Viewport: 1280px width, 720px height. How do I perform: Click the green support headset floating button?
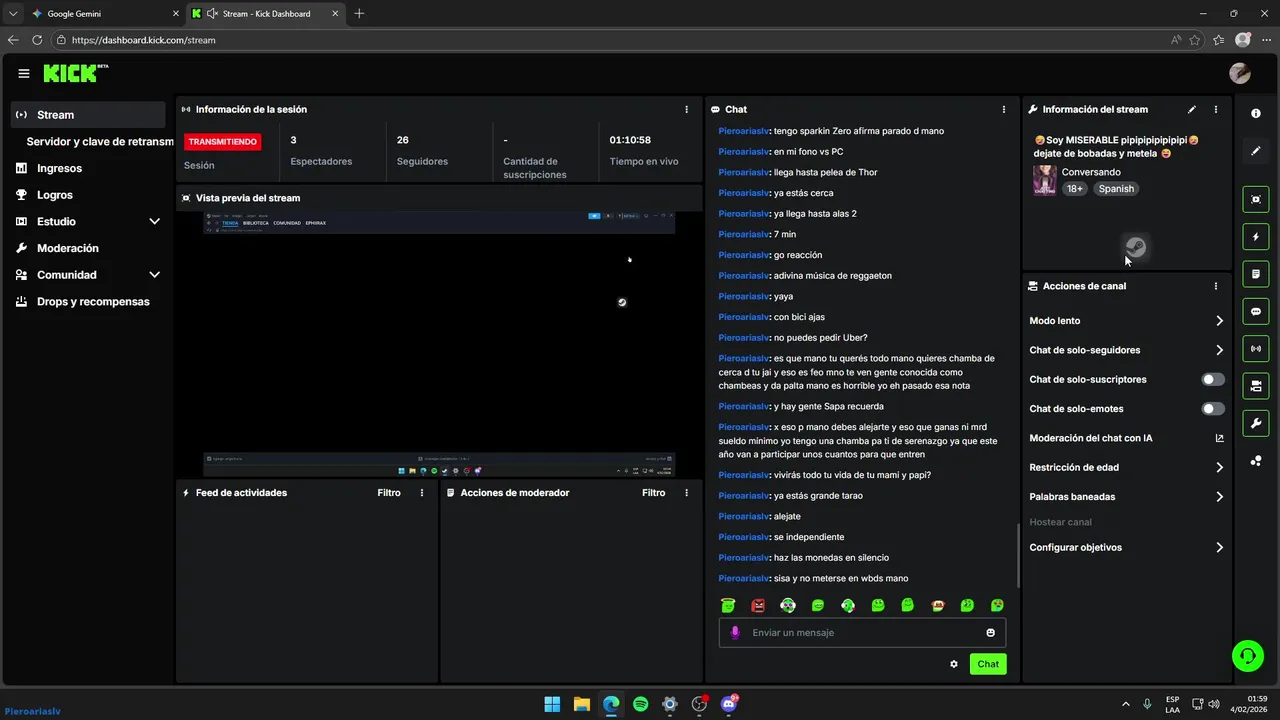[x=1248, y=656]
